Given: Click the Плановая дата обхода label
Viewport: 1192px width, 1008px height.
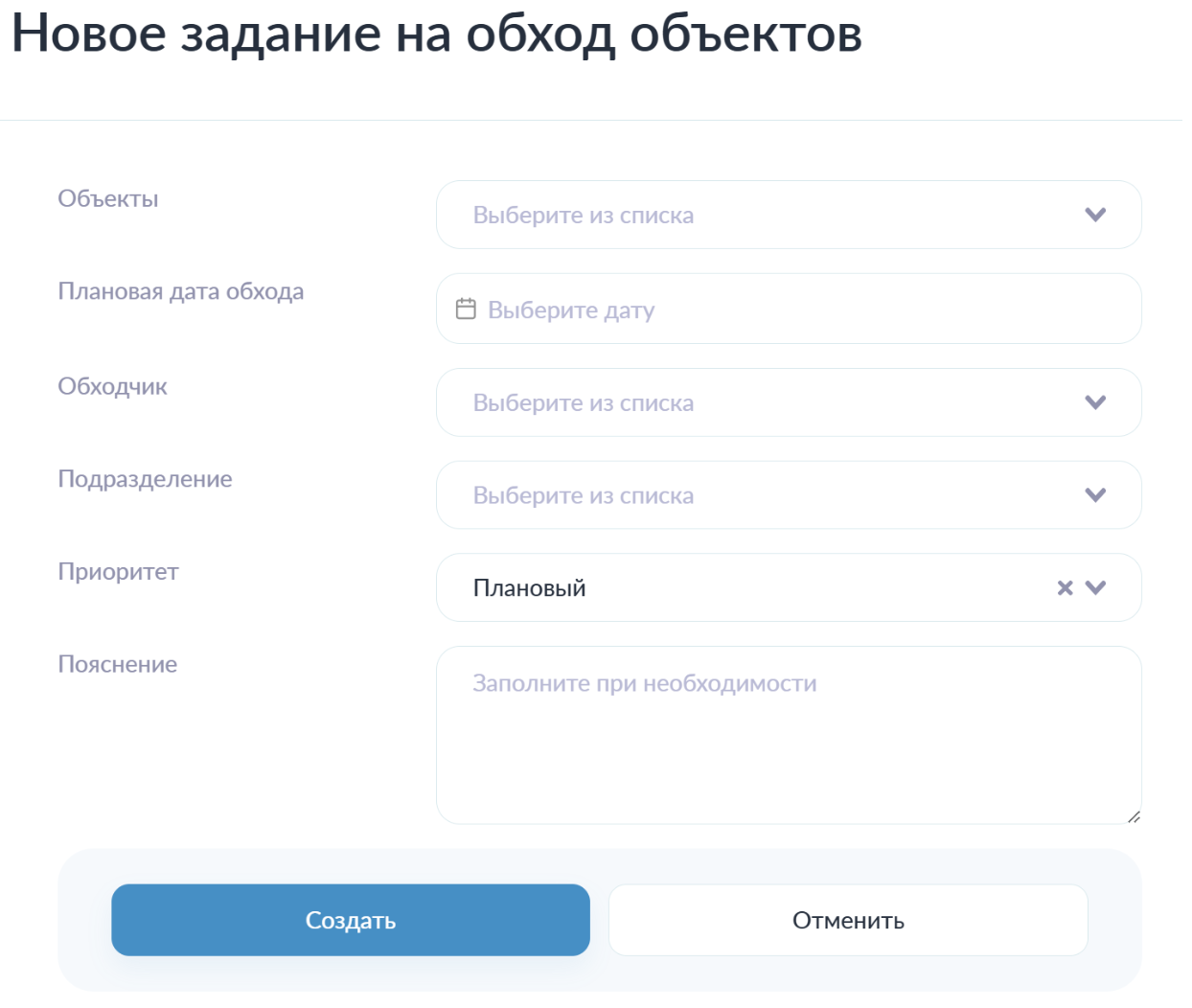Looking at the screenshot, I should point(181,291).
